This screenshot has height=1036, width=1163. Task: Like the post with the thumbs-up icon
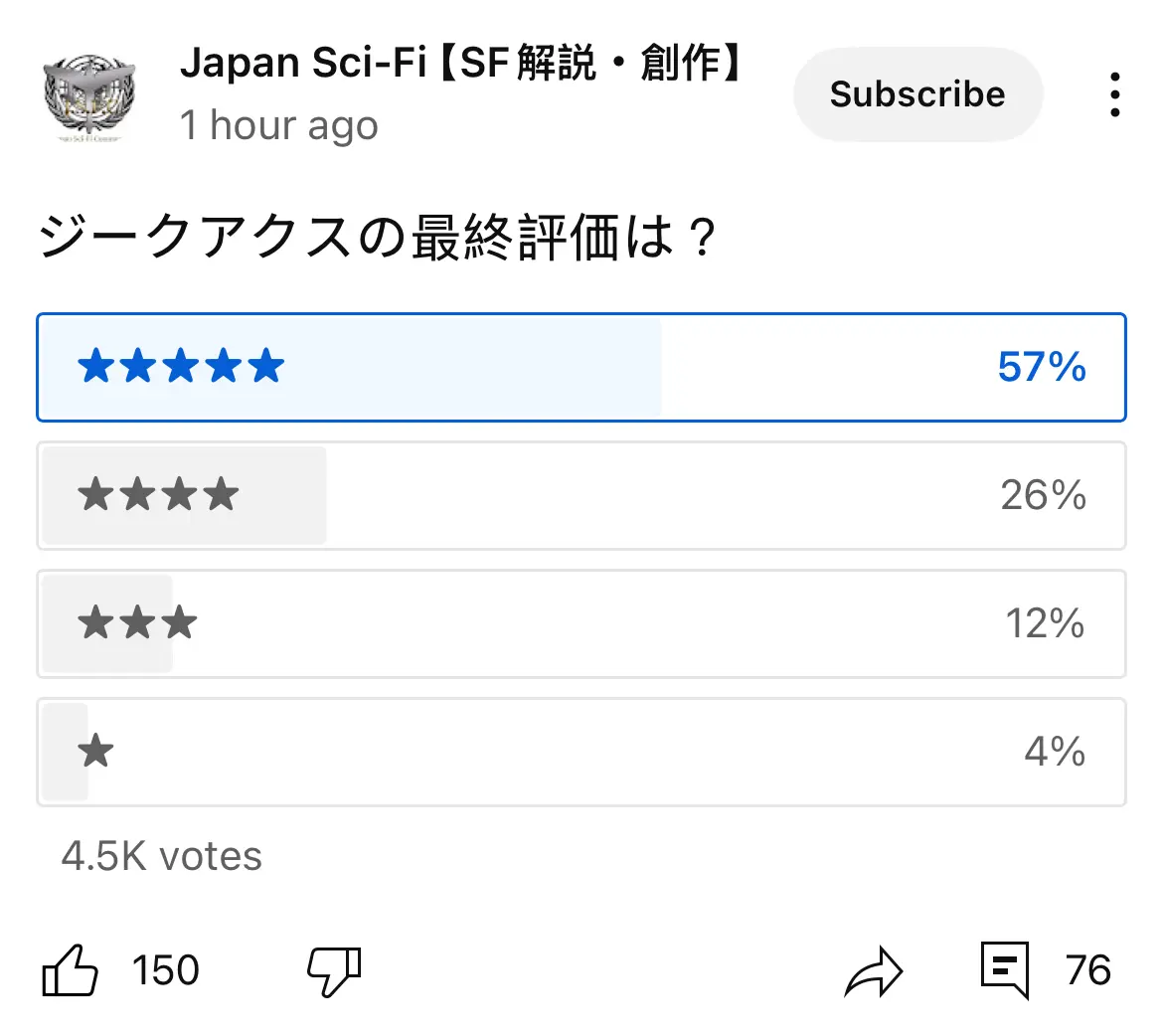point(71,970)
